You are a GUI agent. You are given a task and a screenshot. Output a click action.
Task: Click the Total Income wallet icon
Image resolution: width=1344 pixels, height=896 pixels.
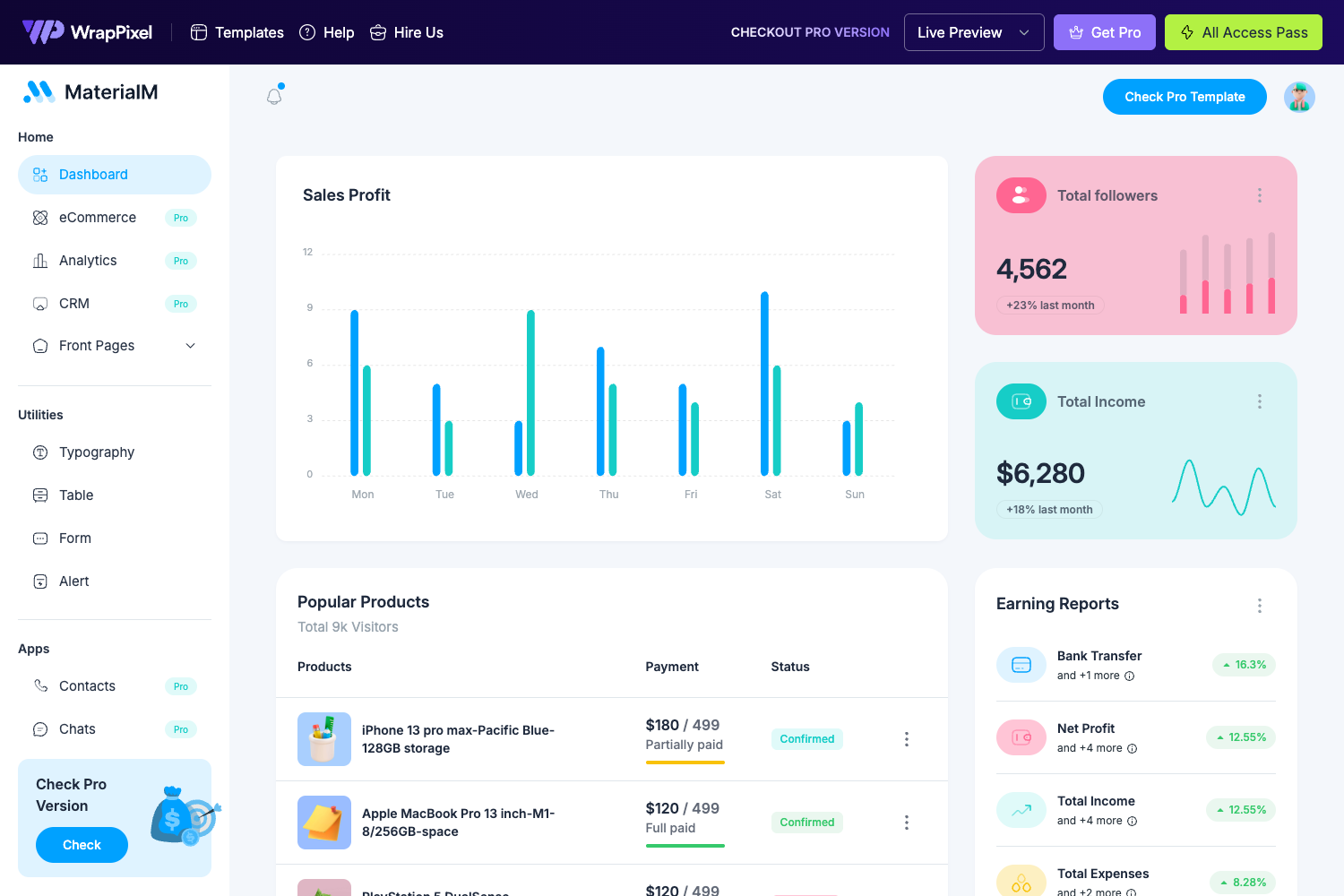1021,401
